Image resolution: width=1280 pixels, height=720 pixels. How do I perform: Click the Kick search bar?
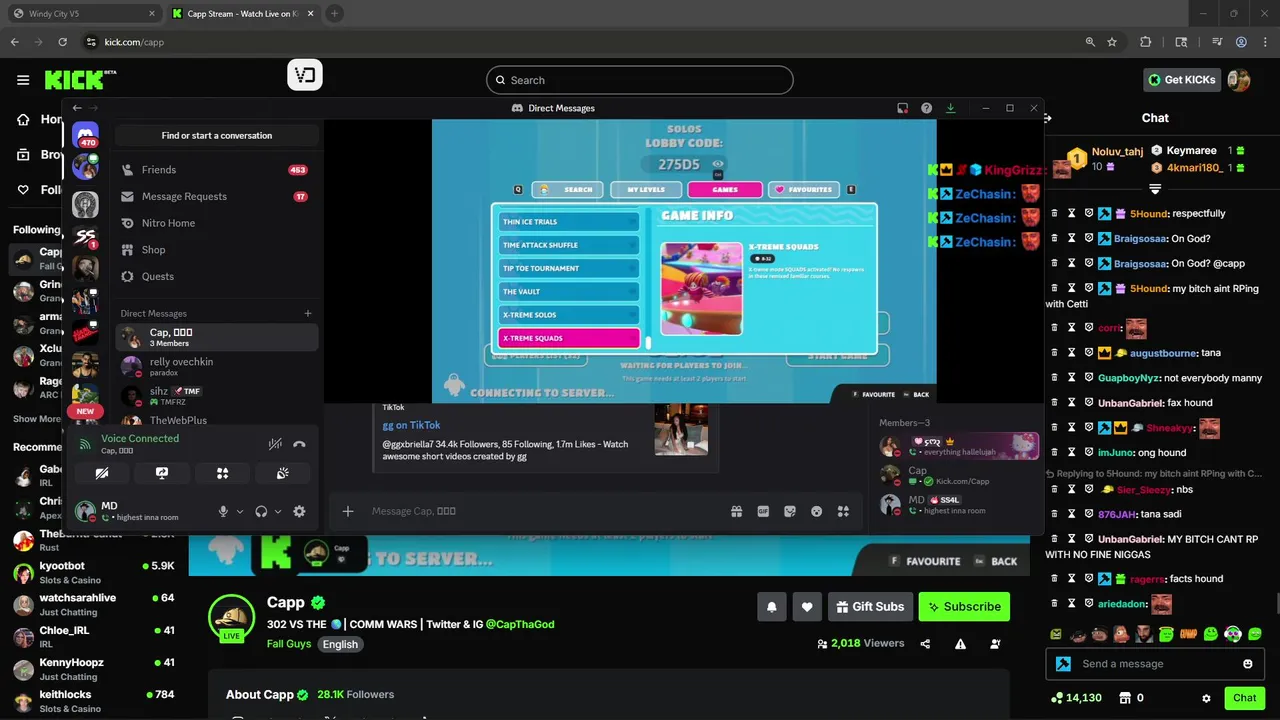point(640,80)
